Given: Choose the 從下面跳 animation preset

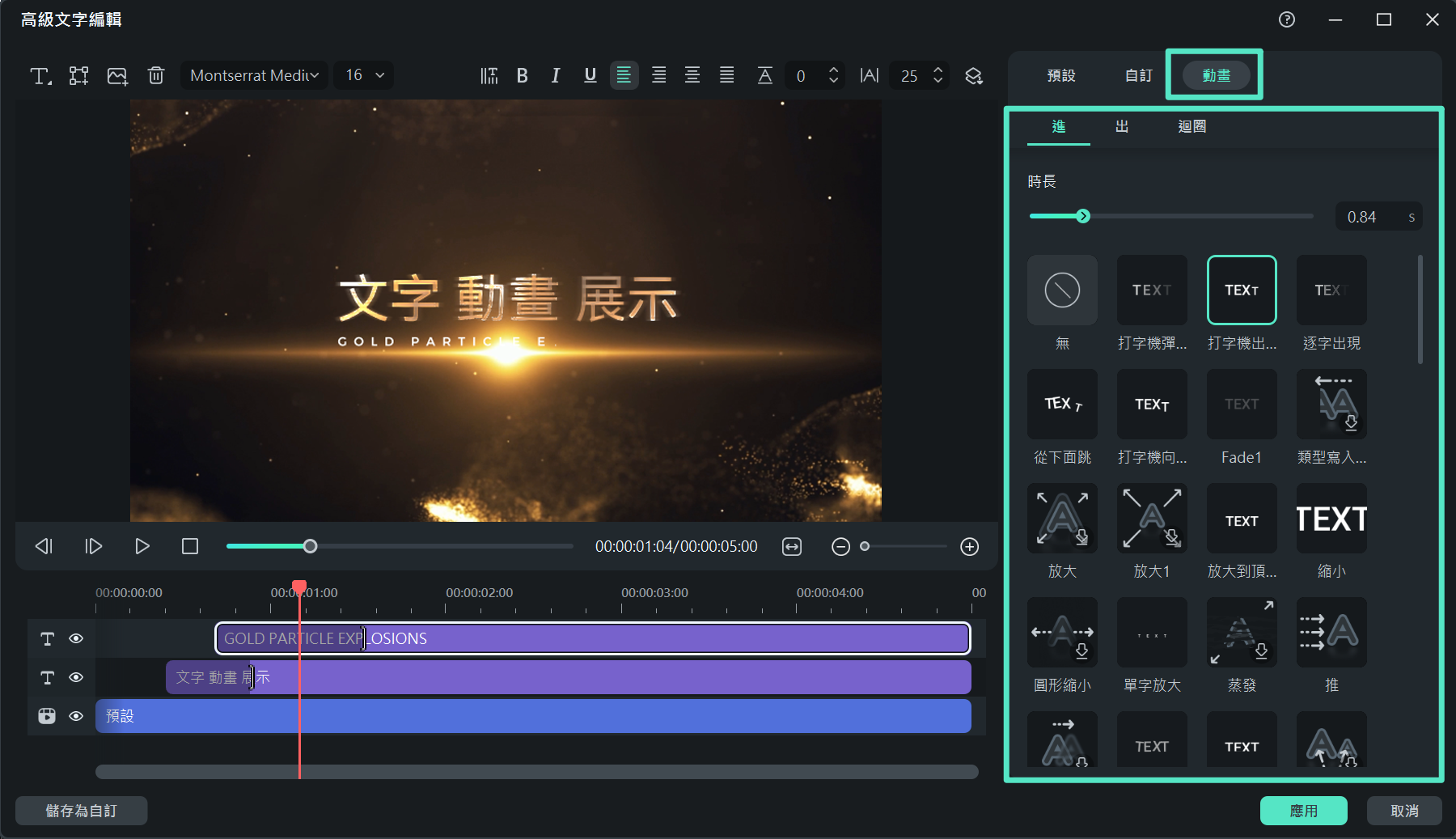Looking at the screenshot, I should coord(1062,405).
